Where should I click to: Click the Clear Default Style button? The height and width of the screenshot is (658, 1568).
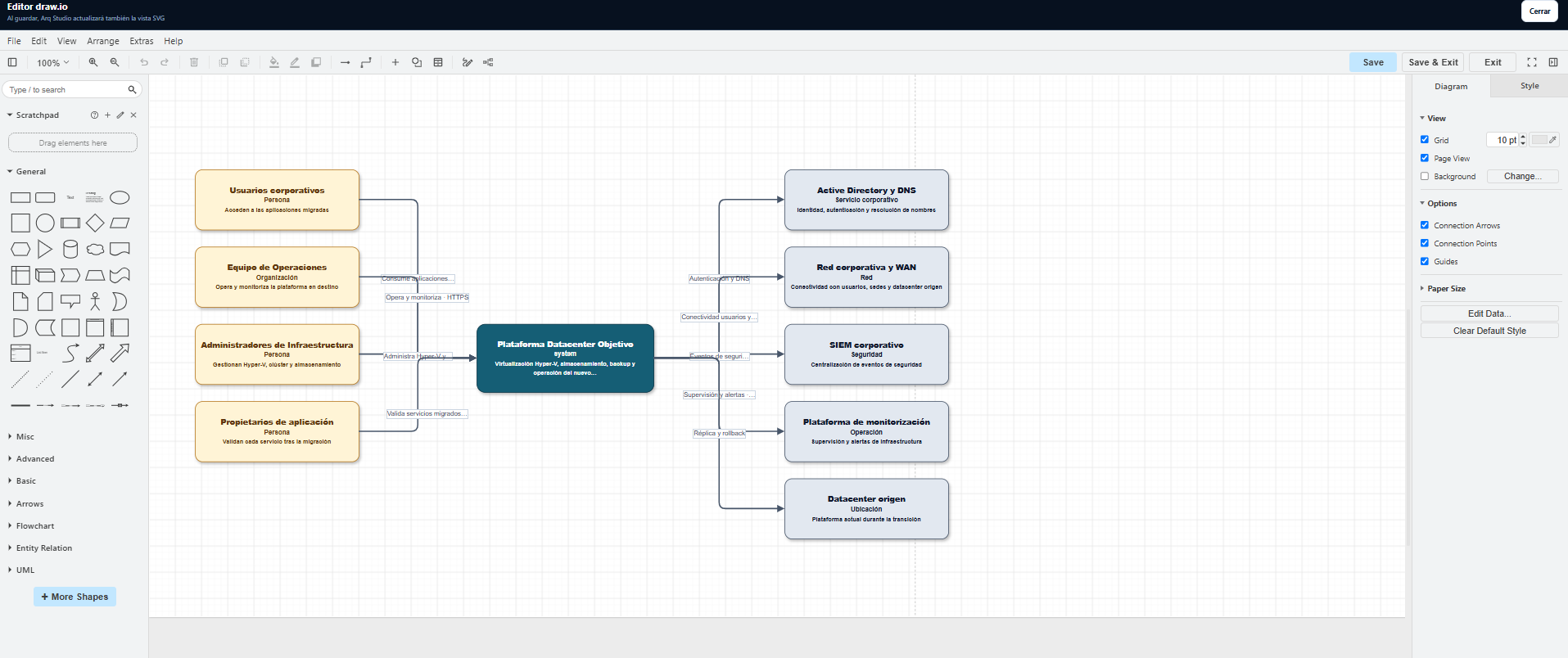click(1489, 331)
